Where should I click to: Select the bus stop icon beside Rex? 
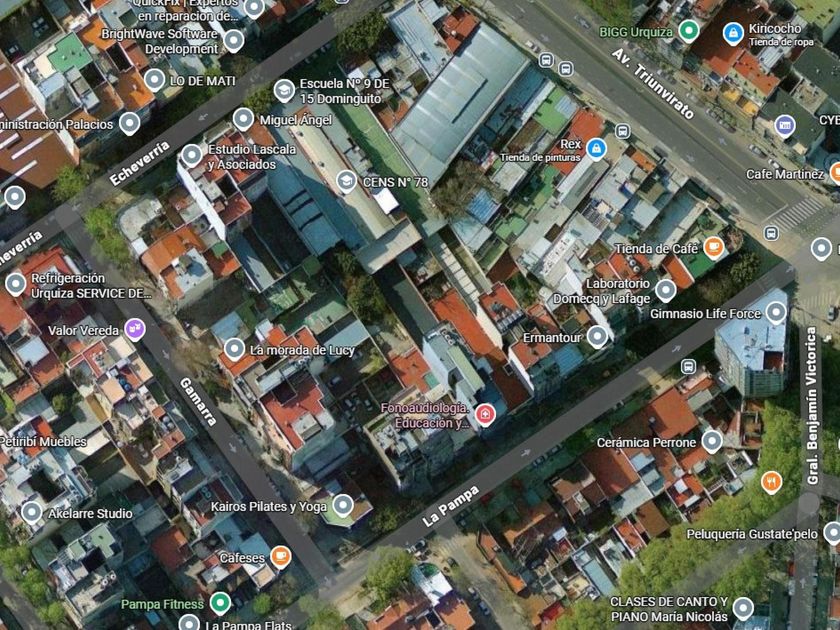pos(622,131)
